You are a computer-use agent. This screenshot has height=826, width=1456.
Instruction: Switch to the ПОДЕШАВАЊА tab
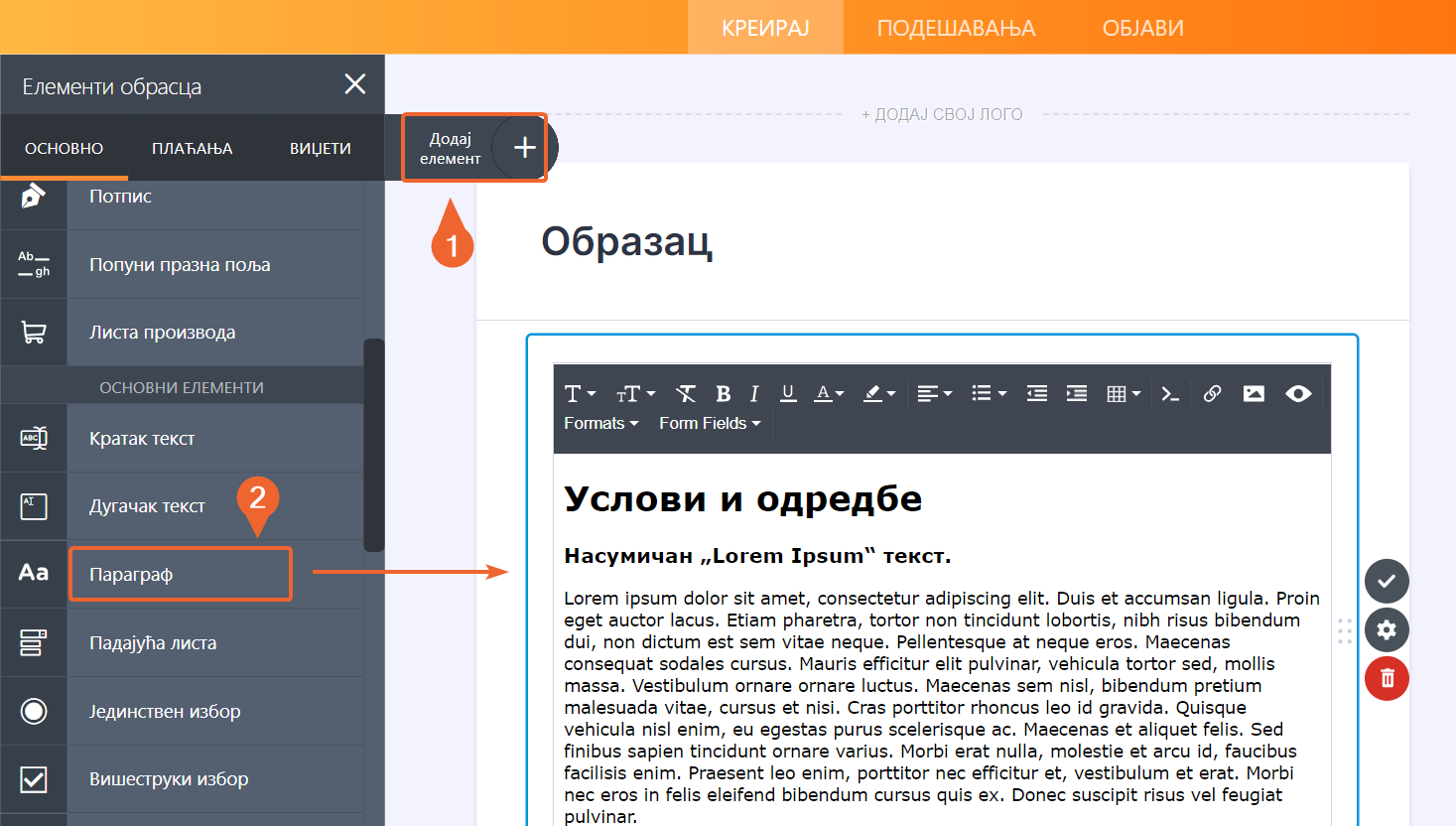point(956,28)
